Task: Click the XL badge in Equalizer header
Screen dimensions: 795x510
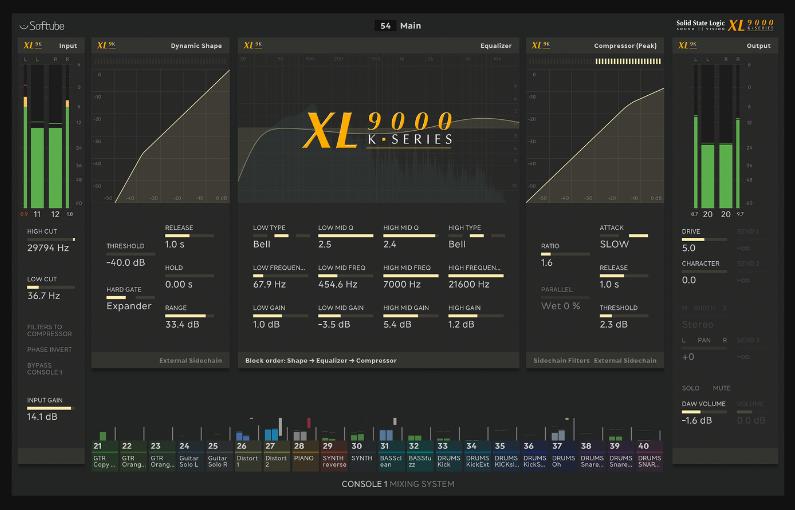Action: click(252, 45)
